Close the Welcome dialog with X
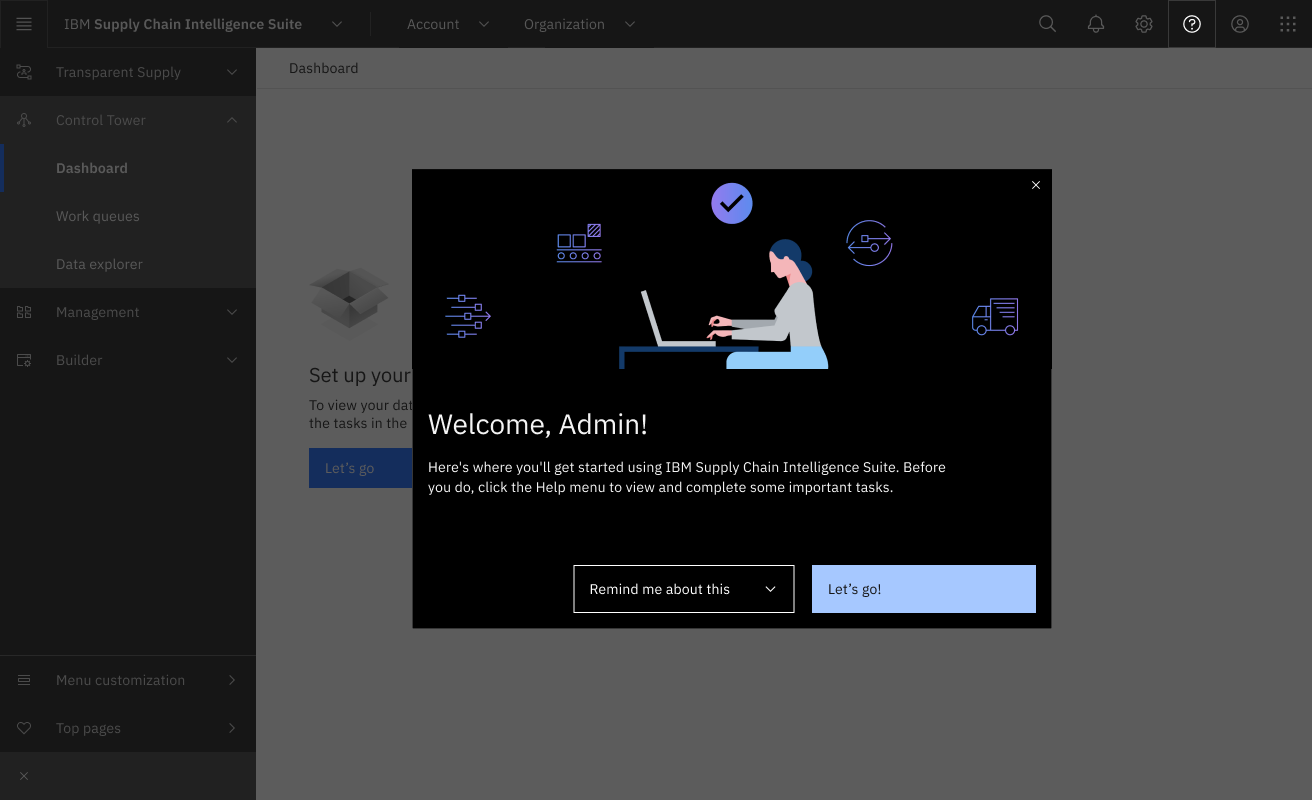The width and height of the screenshot is (1312, 800). (x=1036, y=185)
